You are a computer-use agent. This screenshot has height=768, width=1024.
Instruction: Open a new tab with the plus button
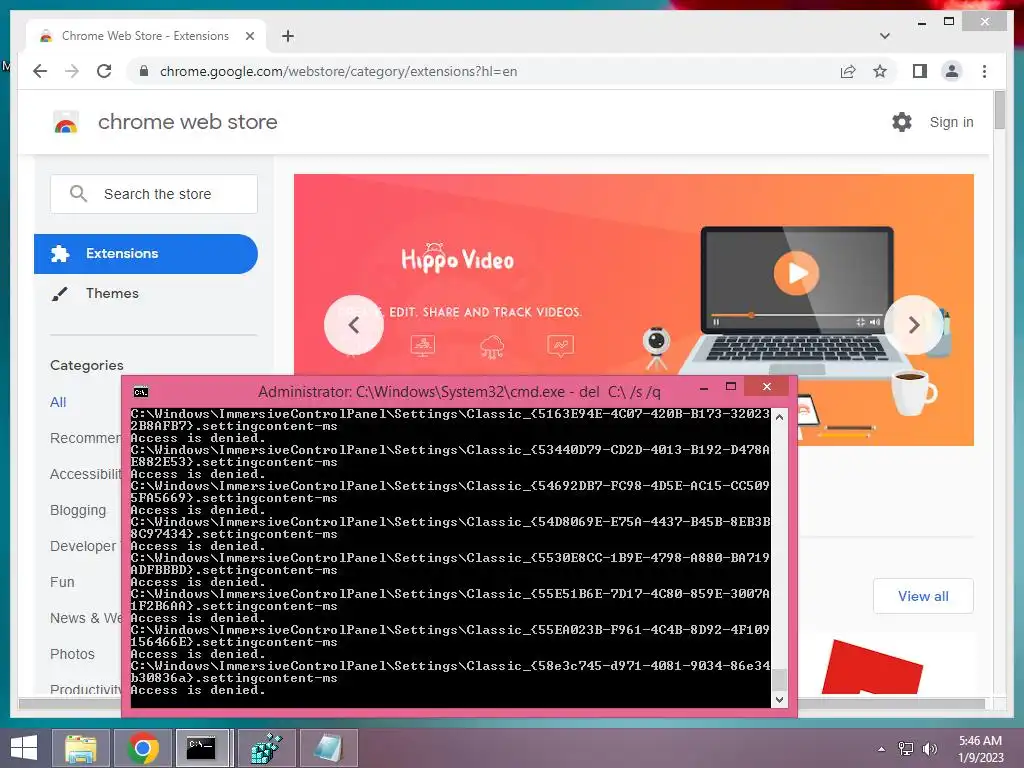(x=287, y=36)
